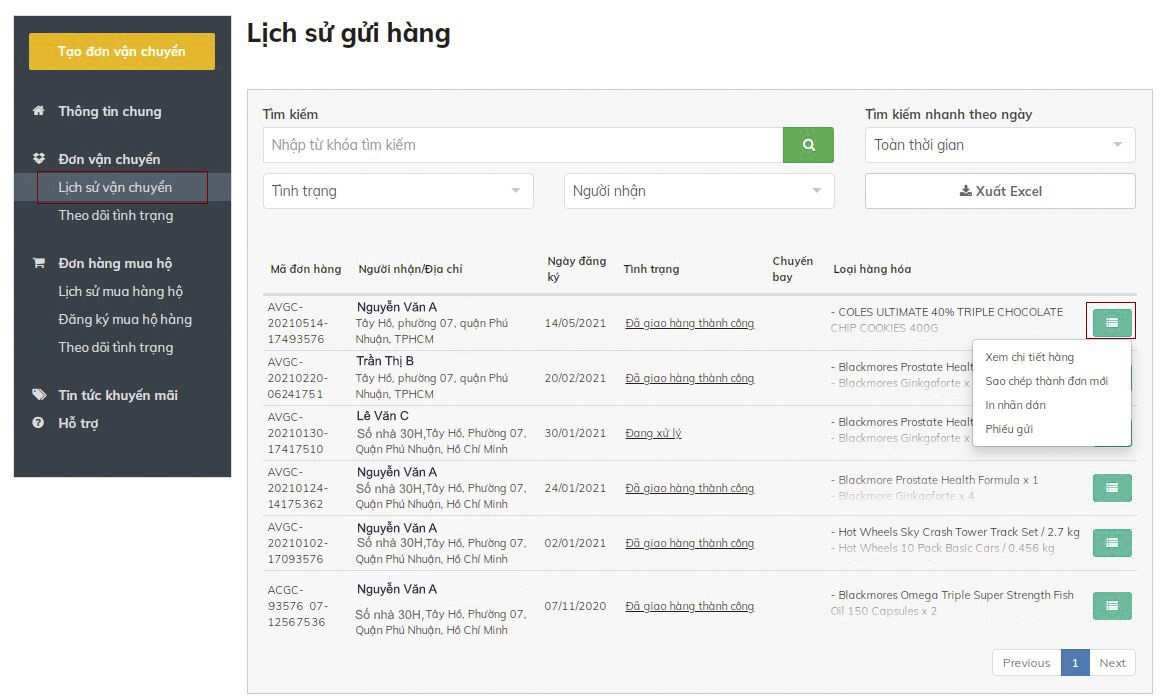Open action menu for order dated 07/11/2020
This screenshot has width=1176, height=697.
point(1111,606)
